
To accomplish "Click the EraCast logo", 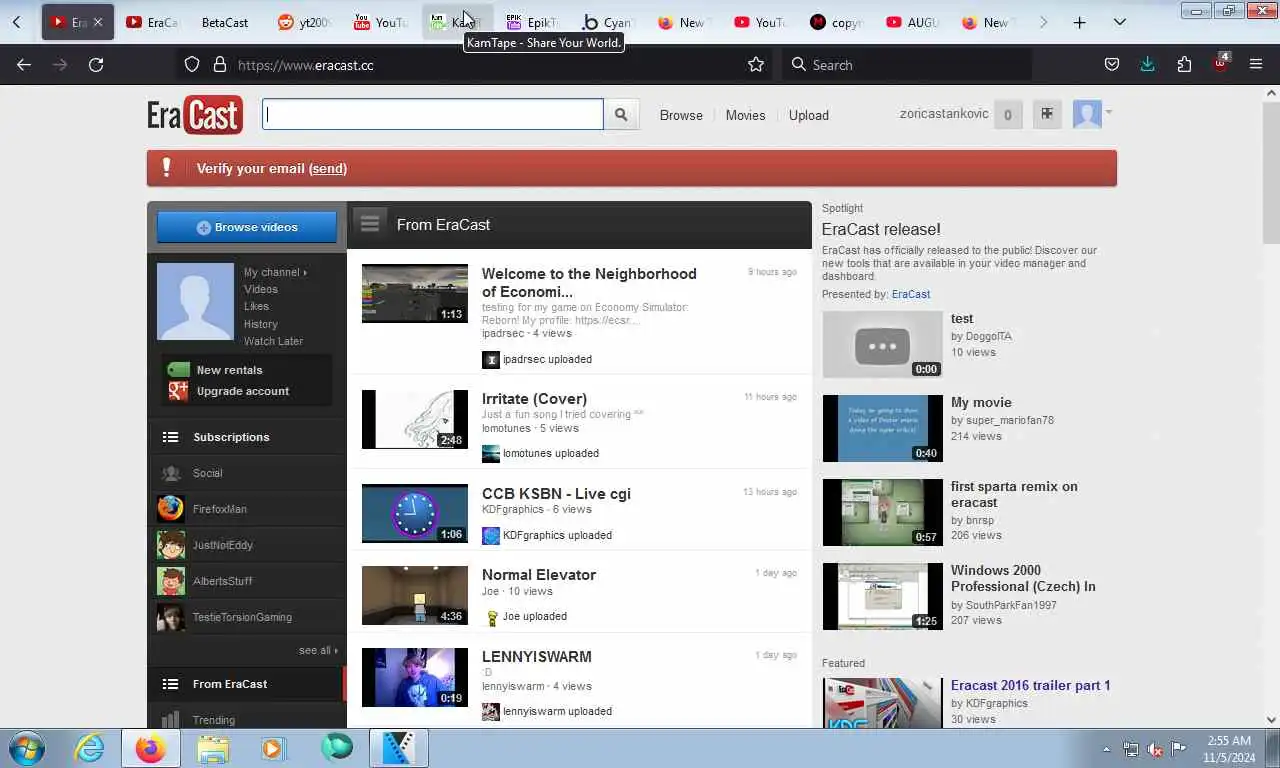I will point(195,115).
